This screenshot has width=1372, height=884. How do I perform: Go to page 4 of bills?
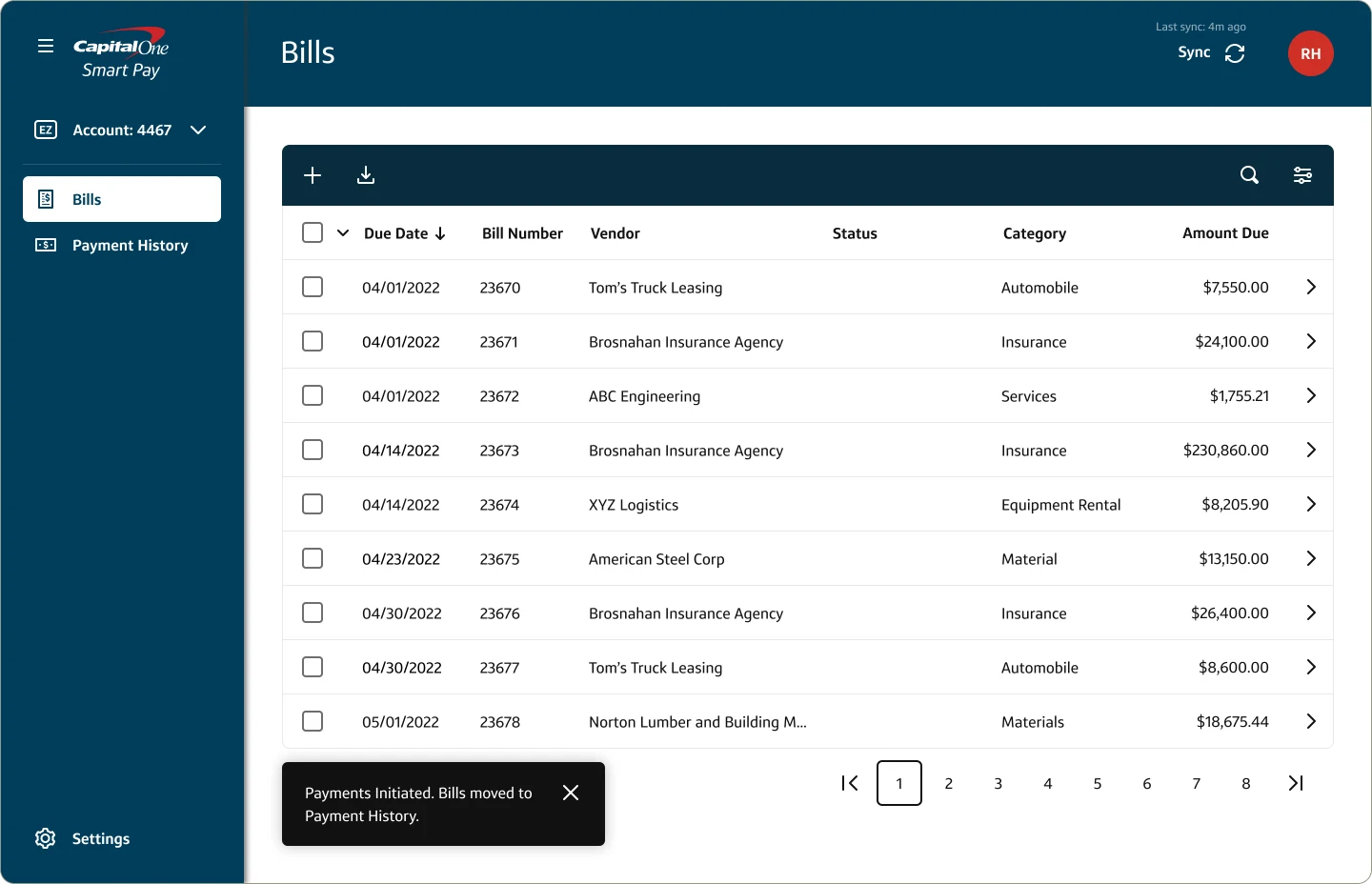coord(1048,783)
